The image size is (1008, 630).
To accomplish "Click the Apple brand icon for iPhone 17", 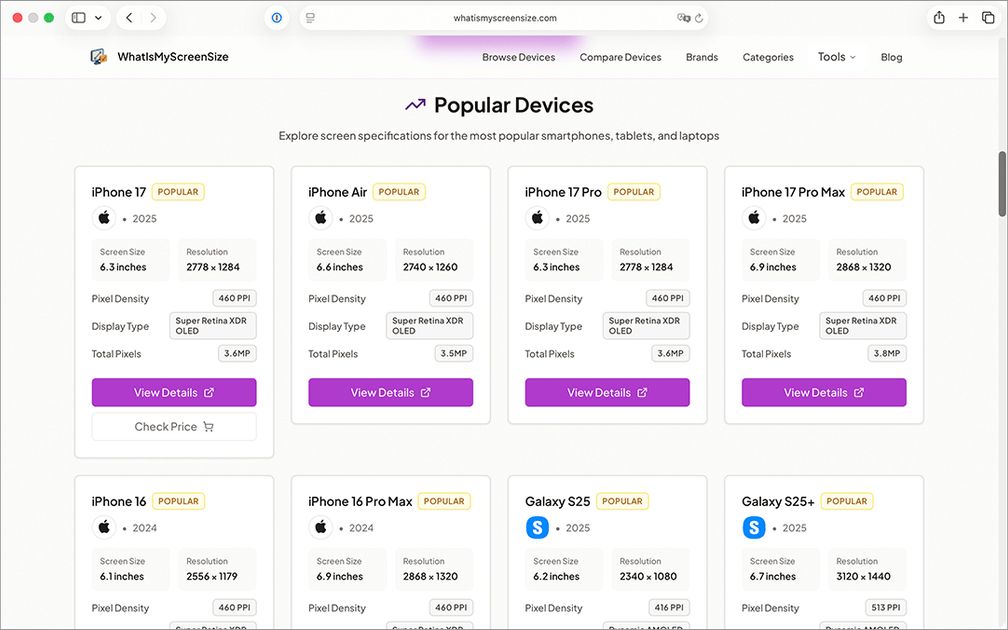I will 104,218.
